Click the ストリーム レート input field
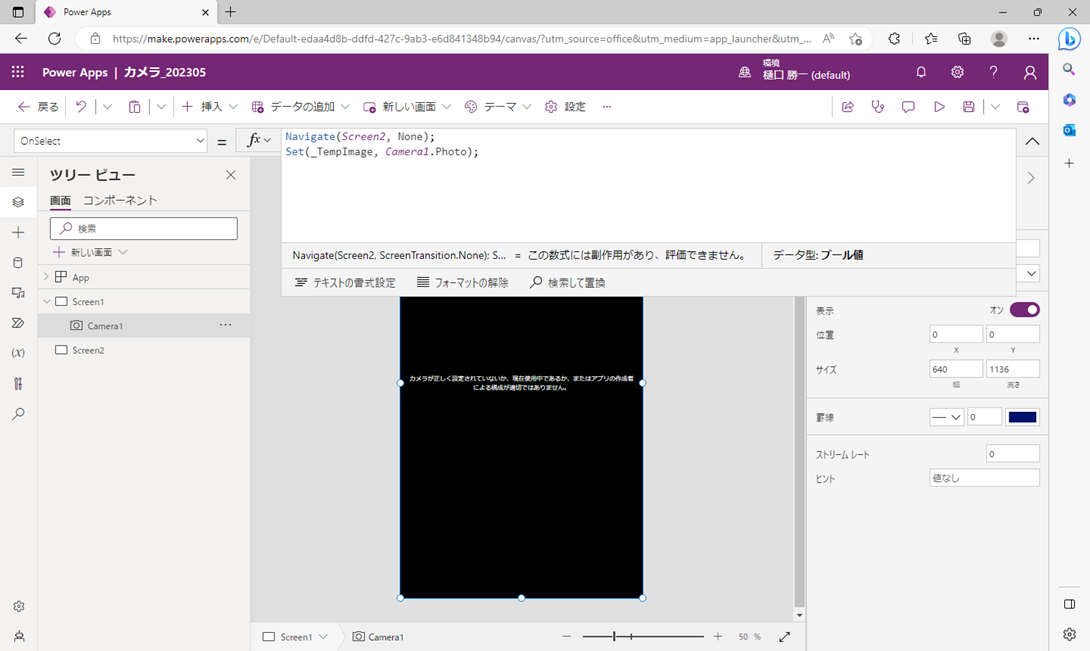The width and height of the screenshot is (1090, 651). pyautogui.click(x=1013, y=453)
